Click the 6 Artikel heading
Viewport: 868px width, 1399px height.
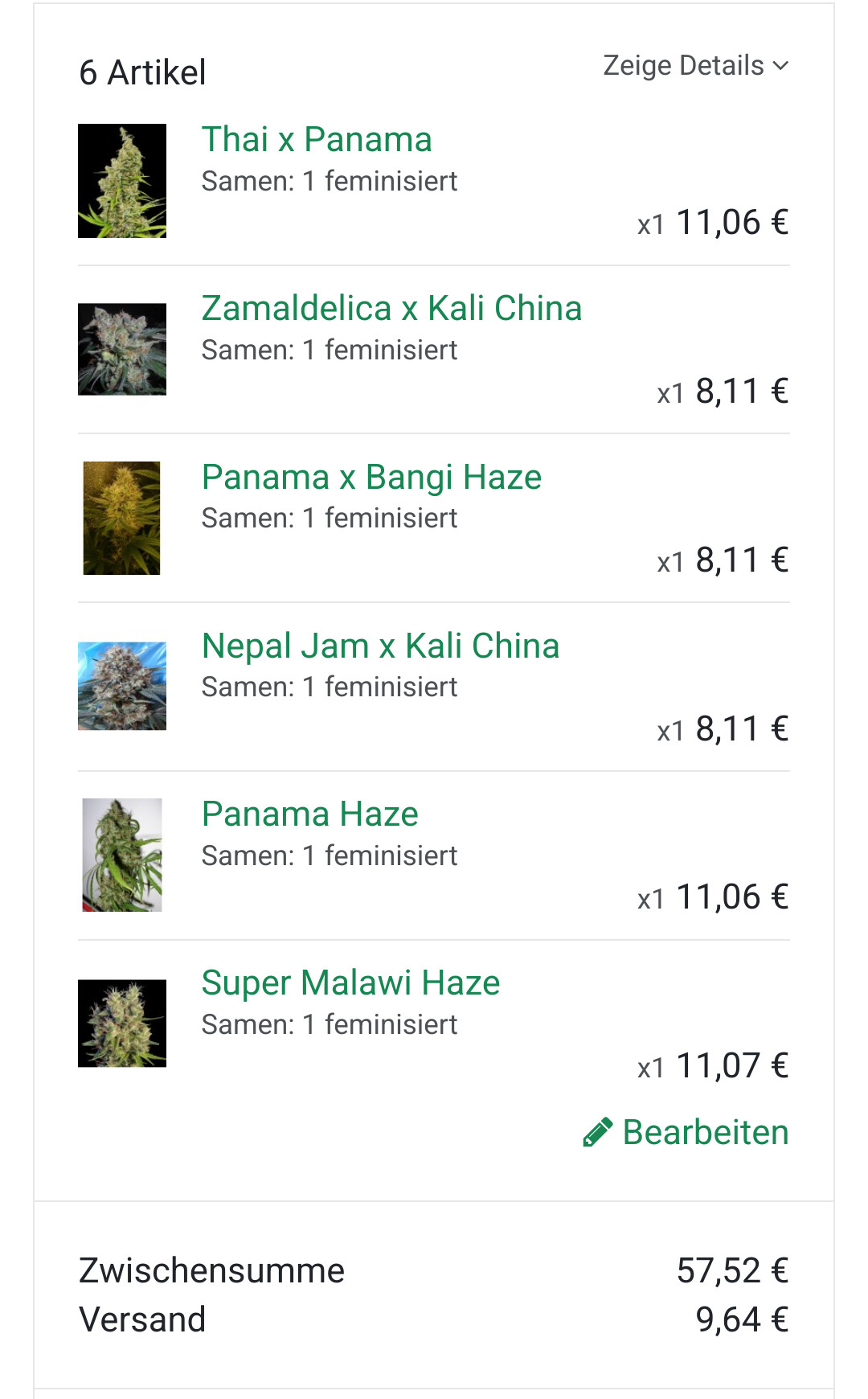[x=142, y=73]
